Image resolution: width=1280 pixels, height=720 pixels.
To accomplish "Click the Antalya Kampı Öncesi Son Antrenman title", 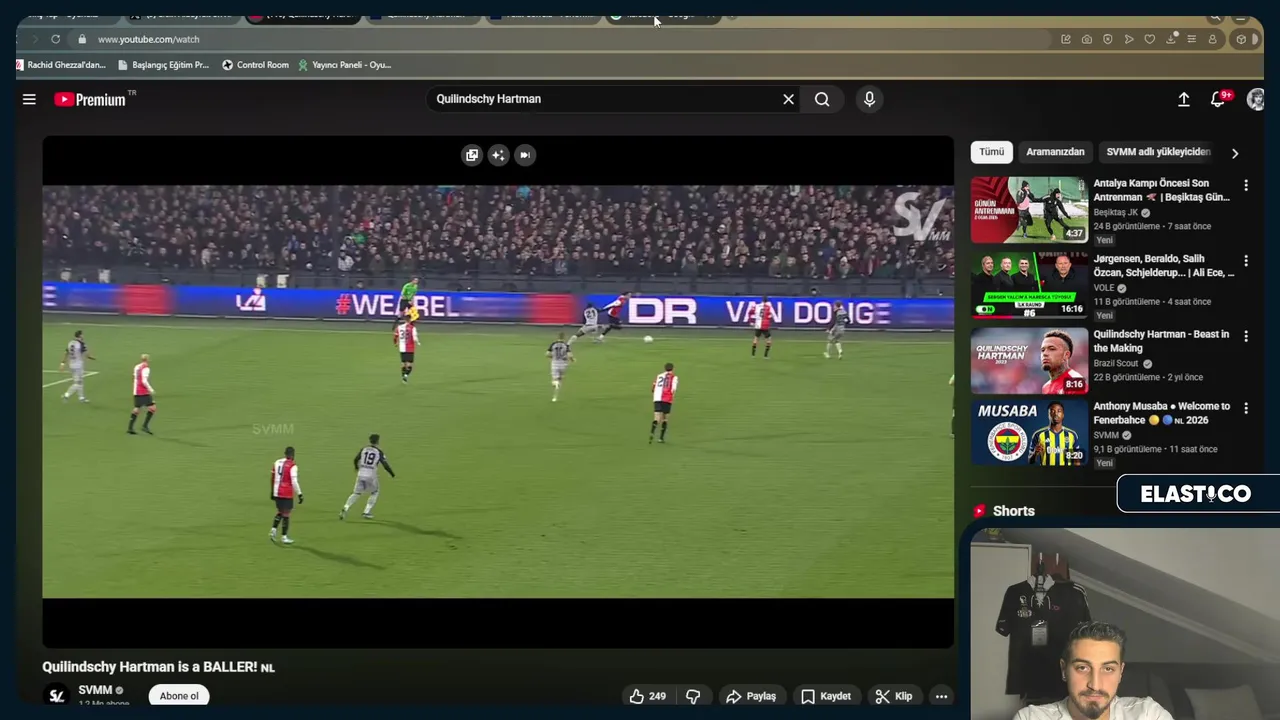I will [x=1162, y=190].
